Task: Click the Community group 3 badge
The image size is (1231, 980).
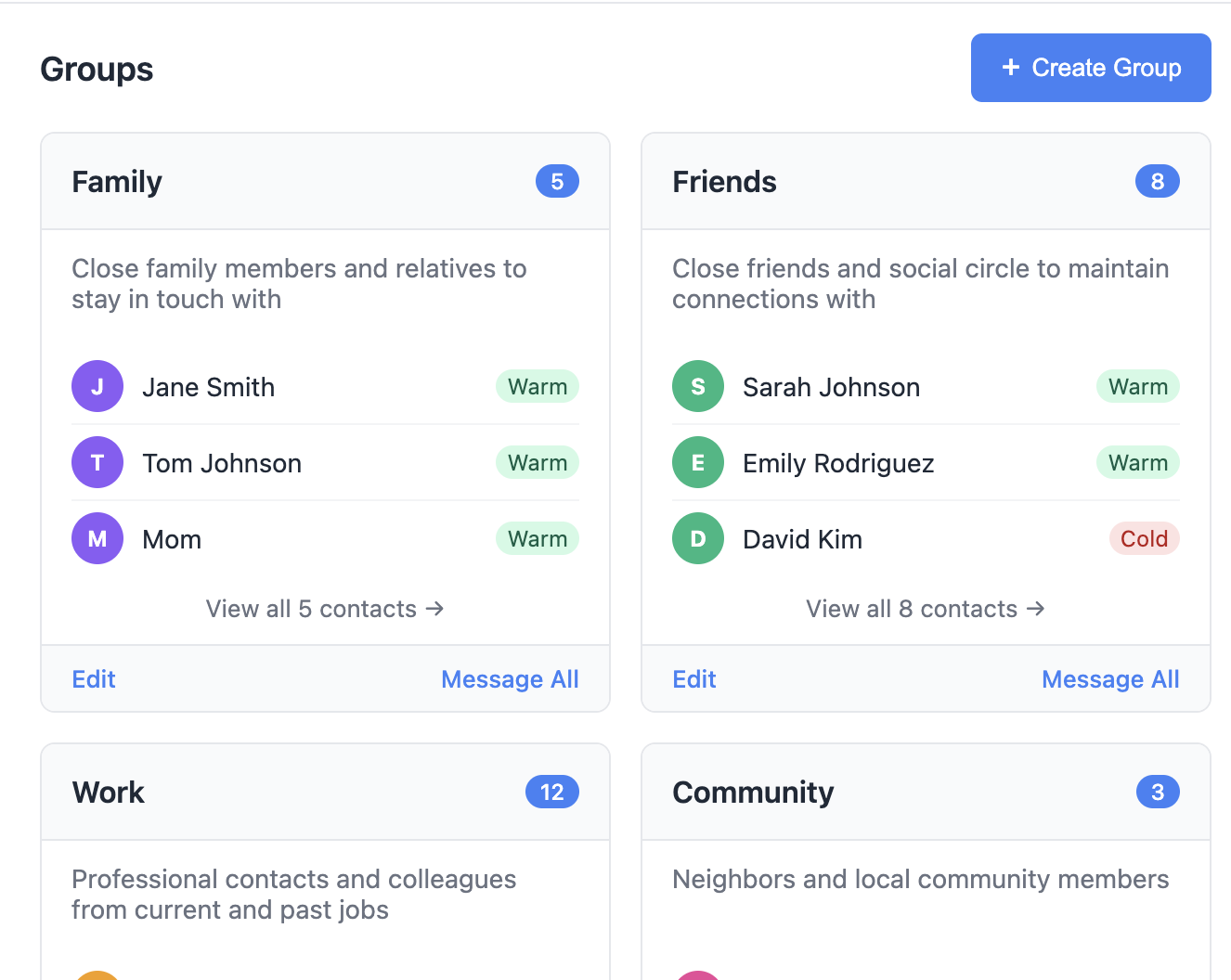Action: point(1158,792)
